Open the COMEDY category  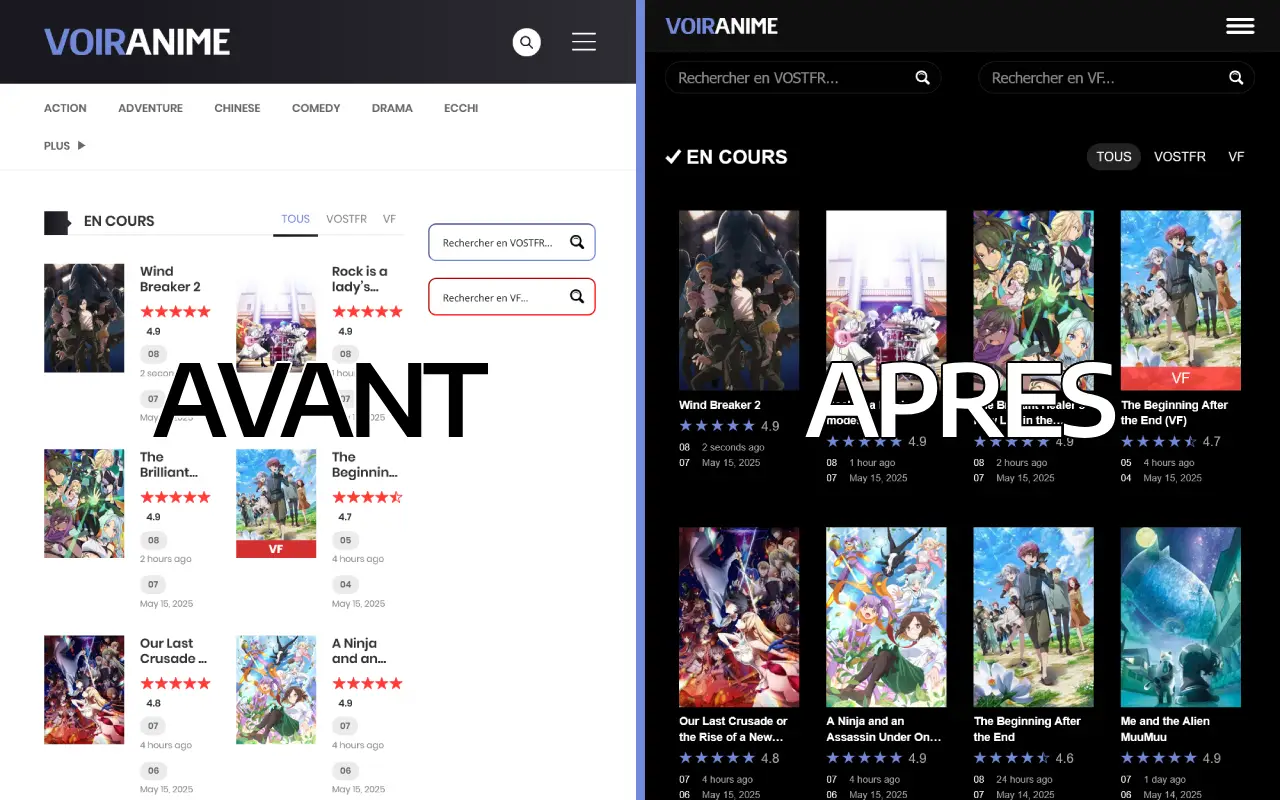pyautogui.click(x=315, y=108)
